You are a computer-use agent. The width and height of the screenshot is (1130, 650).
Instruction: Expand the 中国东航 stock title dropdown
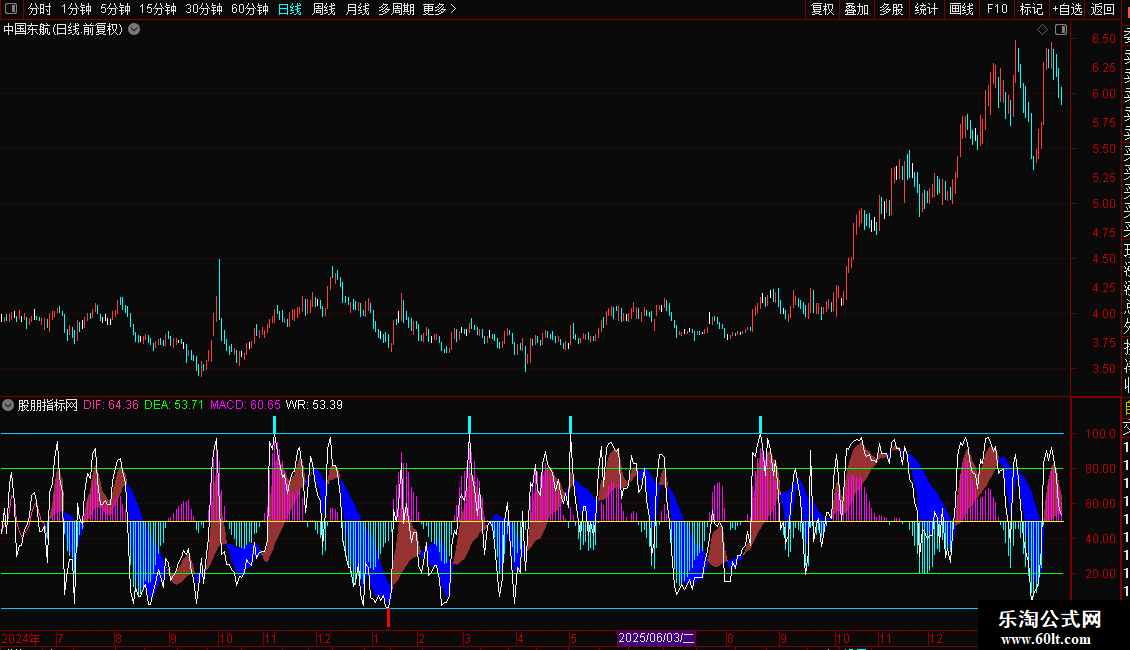pyautogui.click(x=134, y=30)
